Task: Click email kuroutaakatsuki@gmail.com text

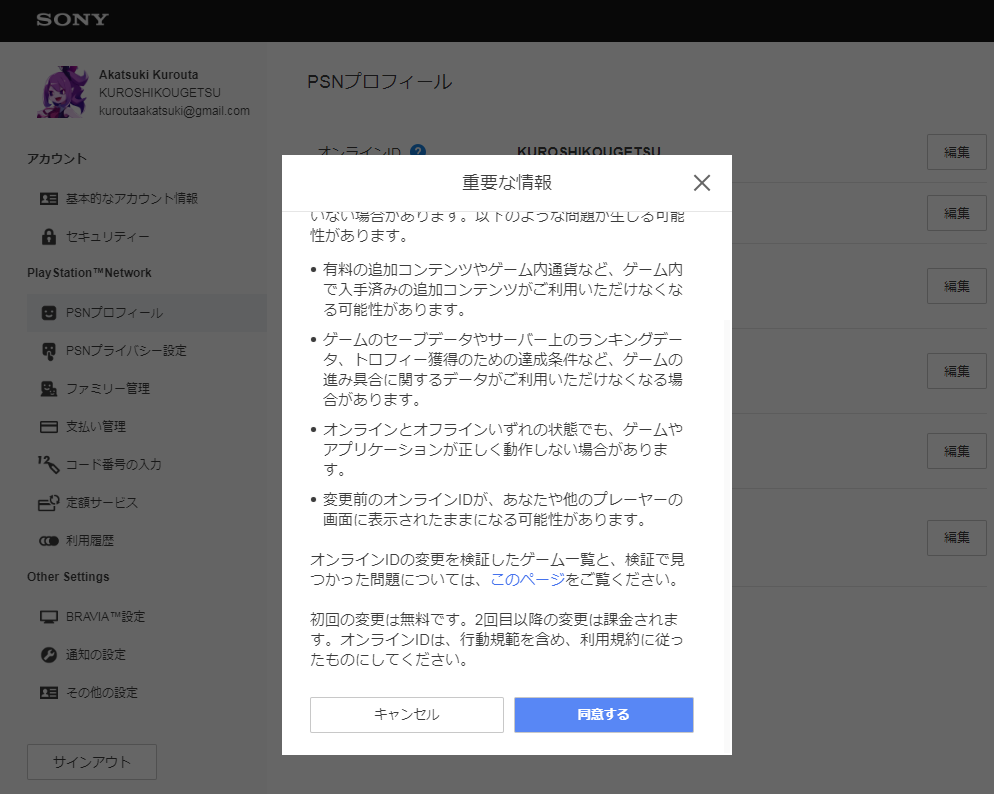Action: 174,111
